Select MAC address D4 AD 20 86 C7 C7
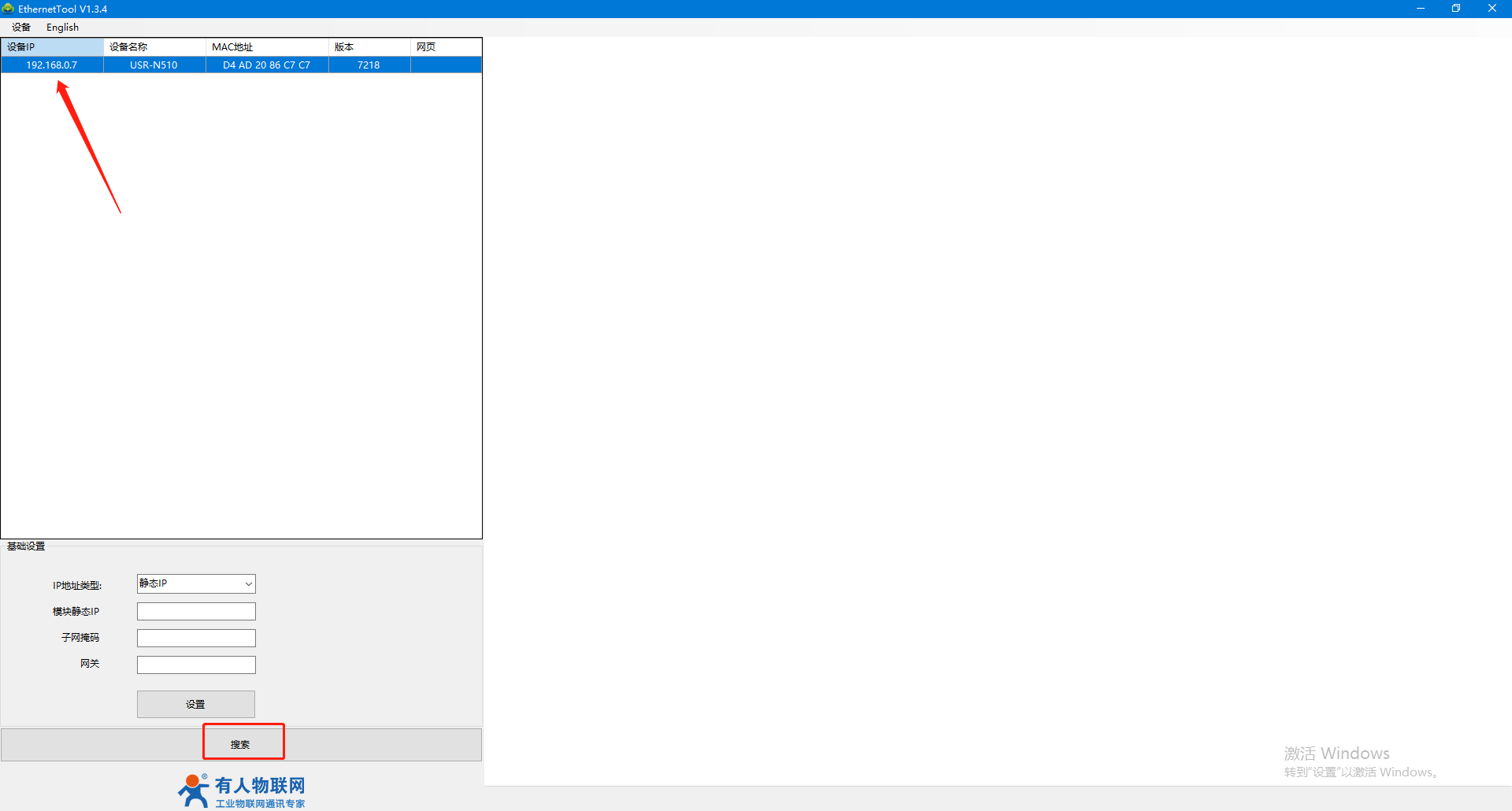 coord(267,65)
